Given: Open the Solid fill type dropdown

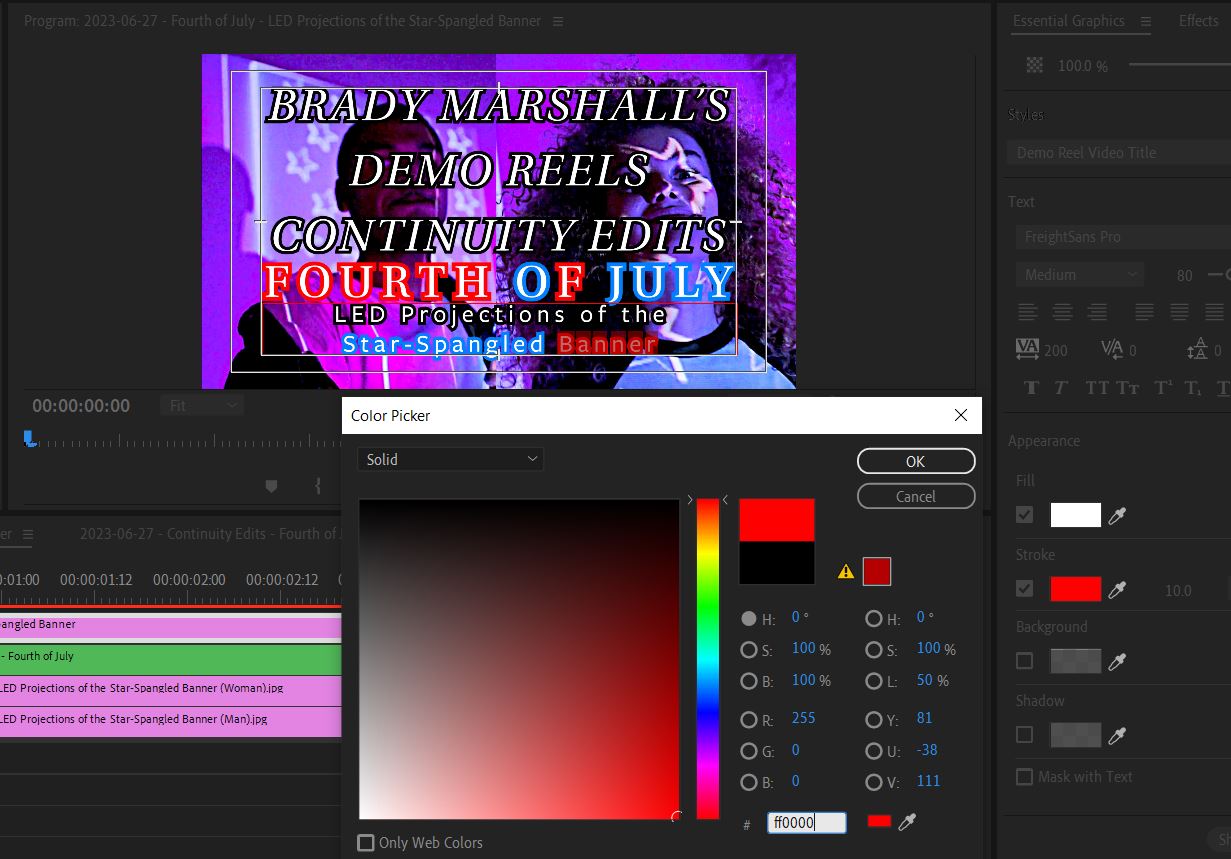Looking at the screenshot, I should pyautogui.click(x=450, y=460).
